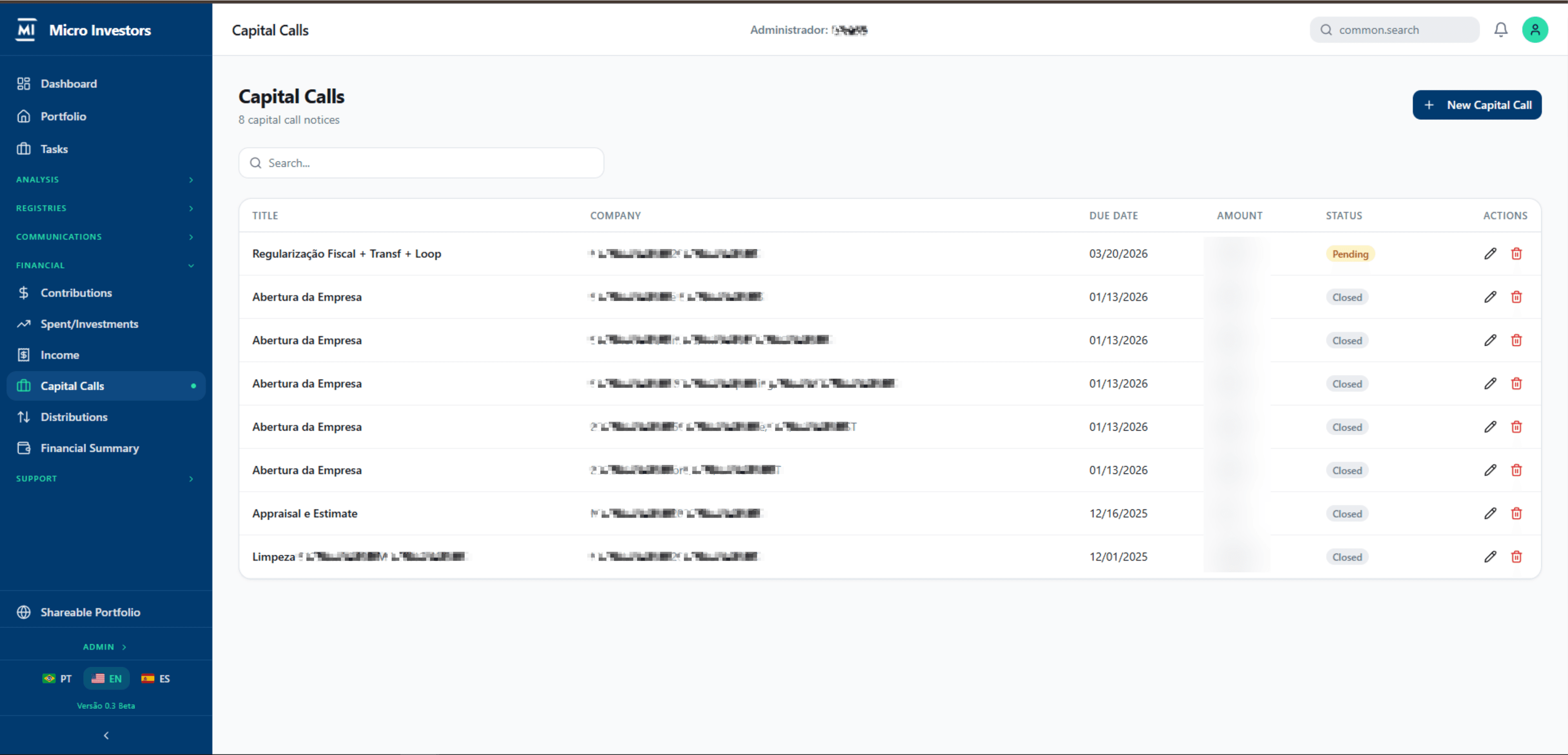Edit the second Abertura da Empresa row
Screen dimensions: 1568x755
tap(1490, 340)
